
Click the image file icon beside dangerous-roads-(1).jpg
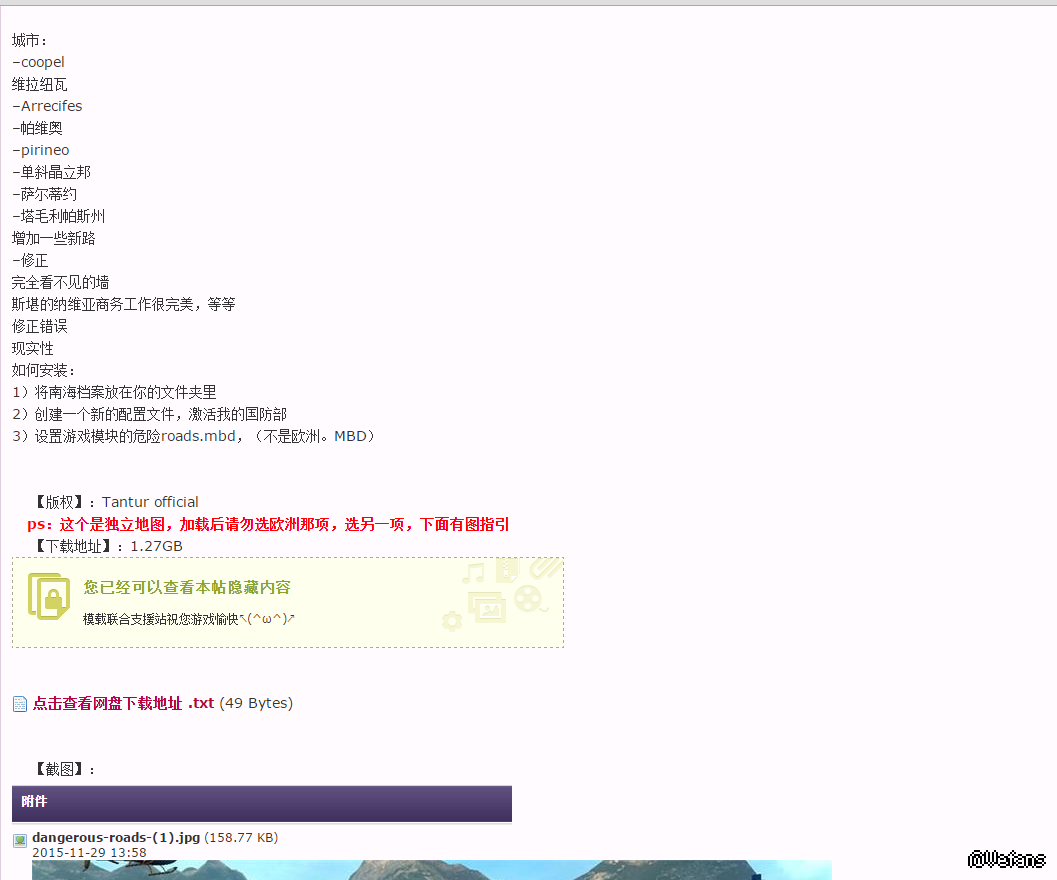(20, 840)
